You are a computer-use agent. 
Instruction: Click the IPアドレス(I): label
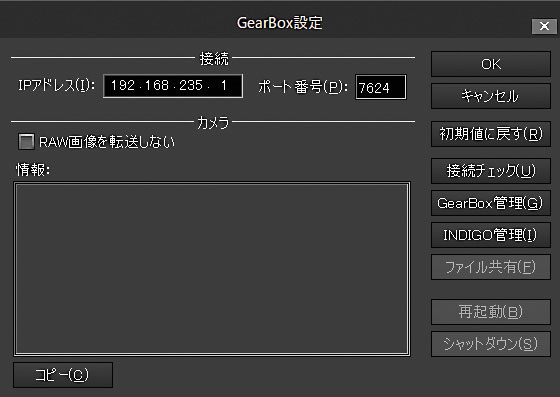pyautogui.click(x=56, y=86)
